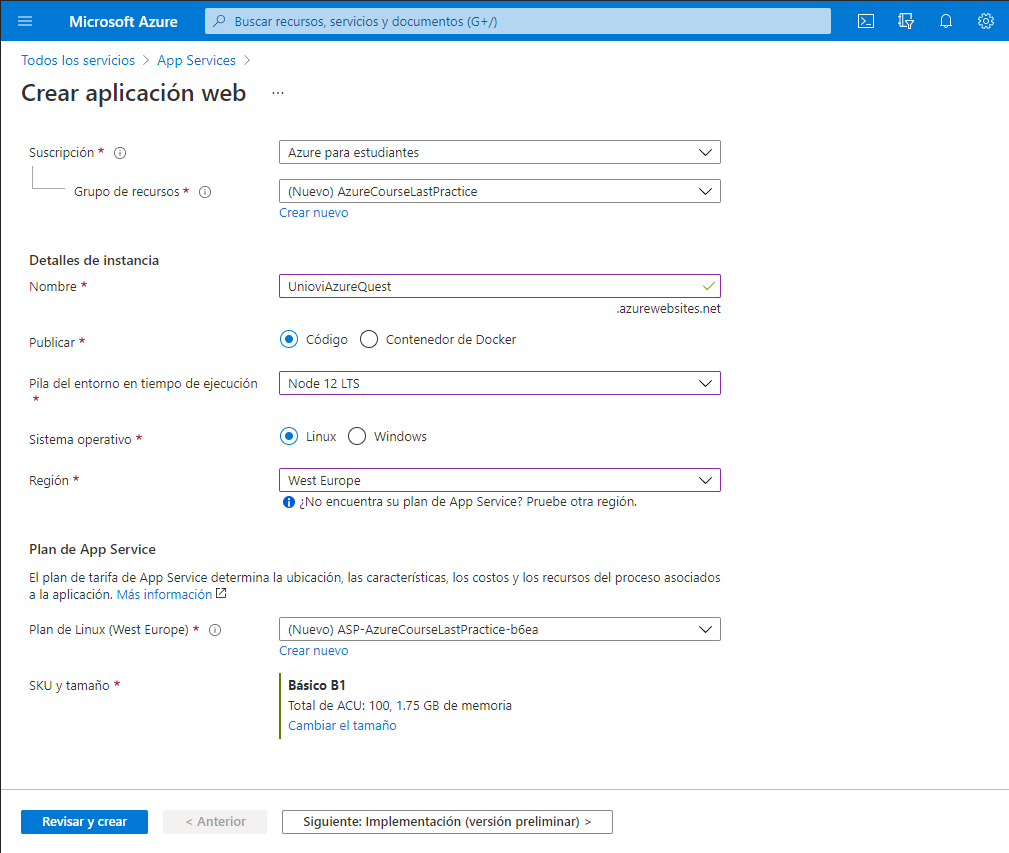Click the Plan de App Service heading
This screenshot has width=1009, height=853.
(93, 549)
